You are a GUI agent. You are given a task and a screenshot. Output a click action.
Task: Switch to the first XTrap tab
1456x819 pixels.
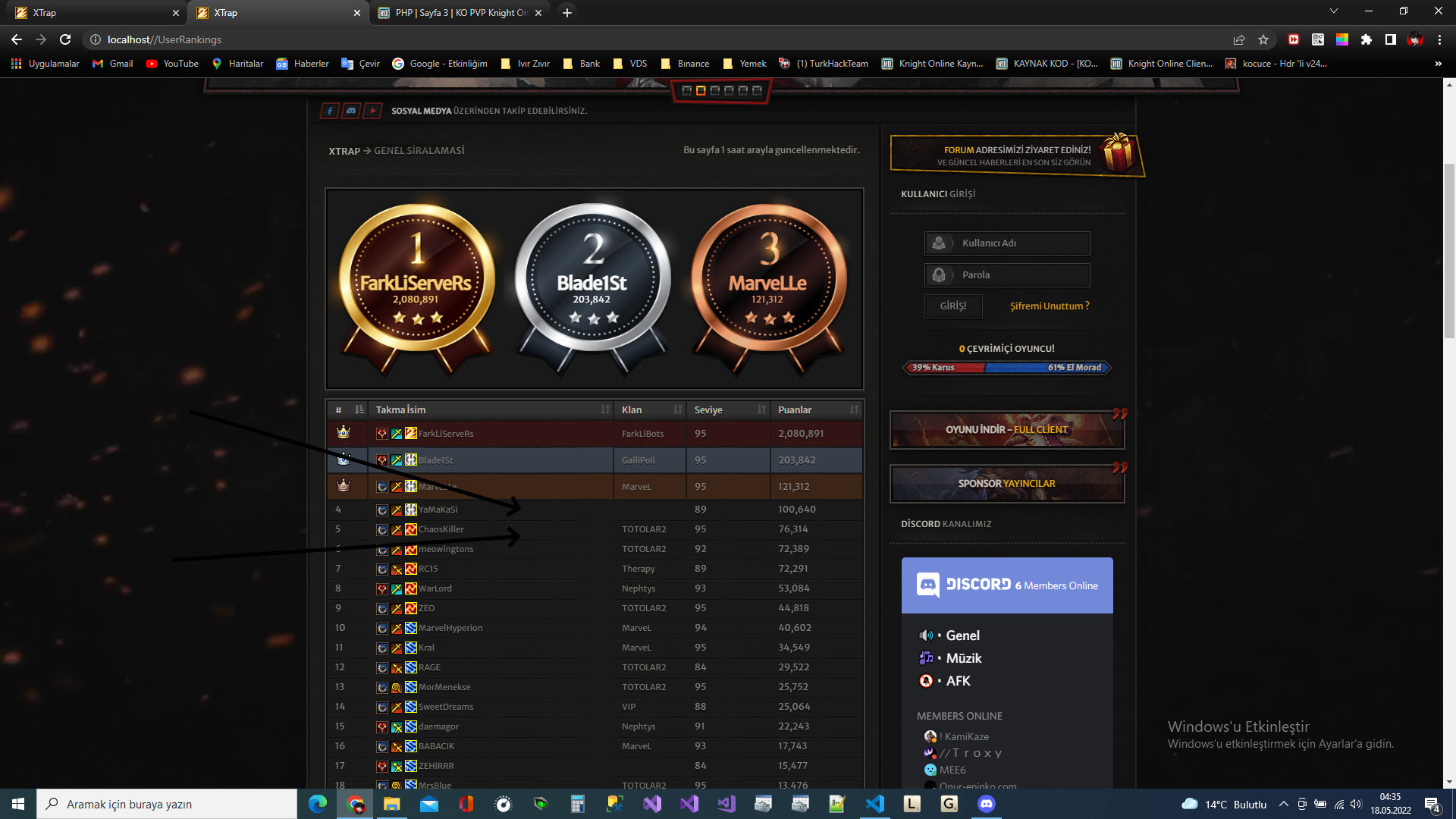[91, 13]
